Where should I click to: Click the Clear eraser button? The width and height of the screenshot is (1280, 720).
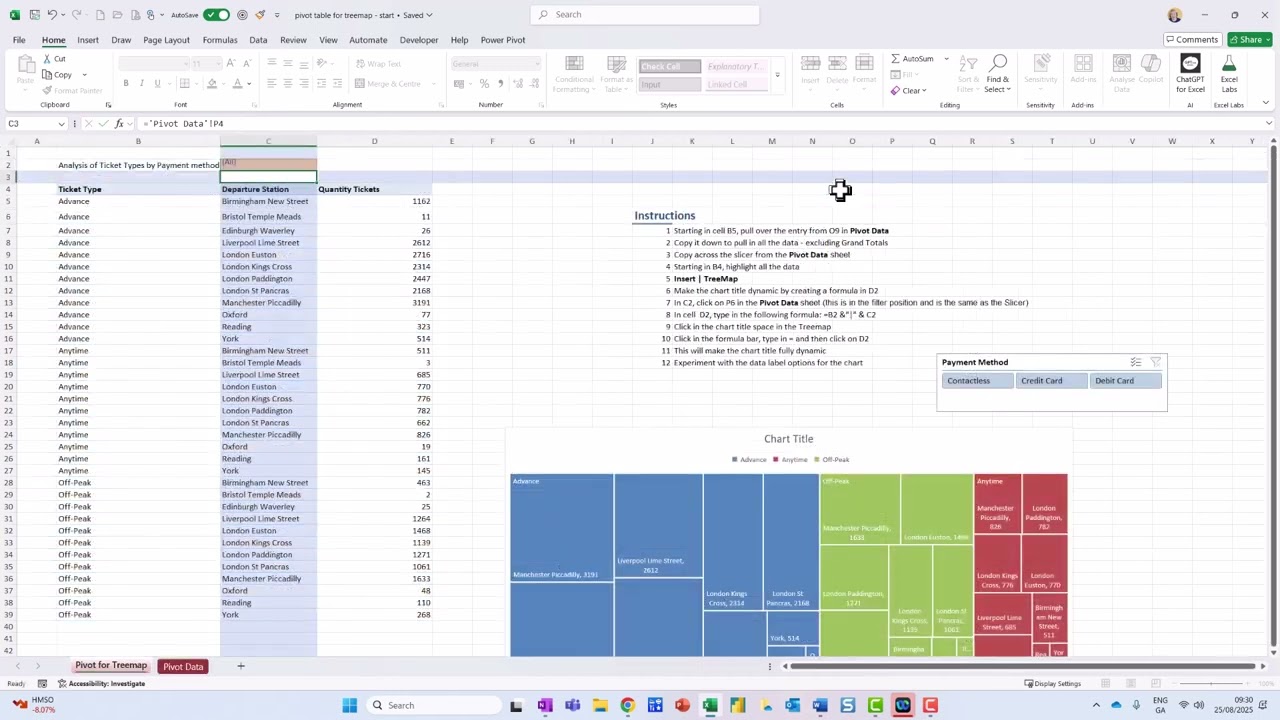[x=908, y=91]
